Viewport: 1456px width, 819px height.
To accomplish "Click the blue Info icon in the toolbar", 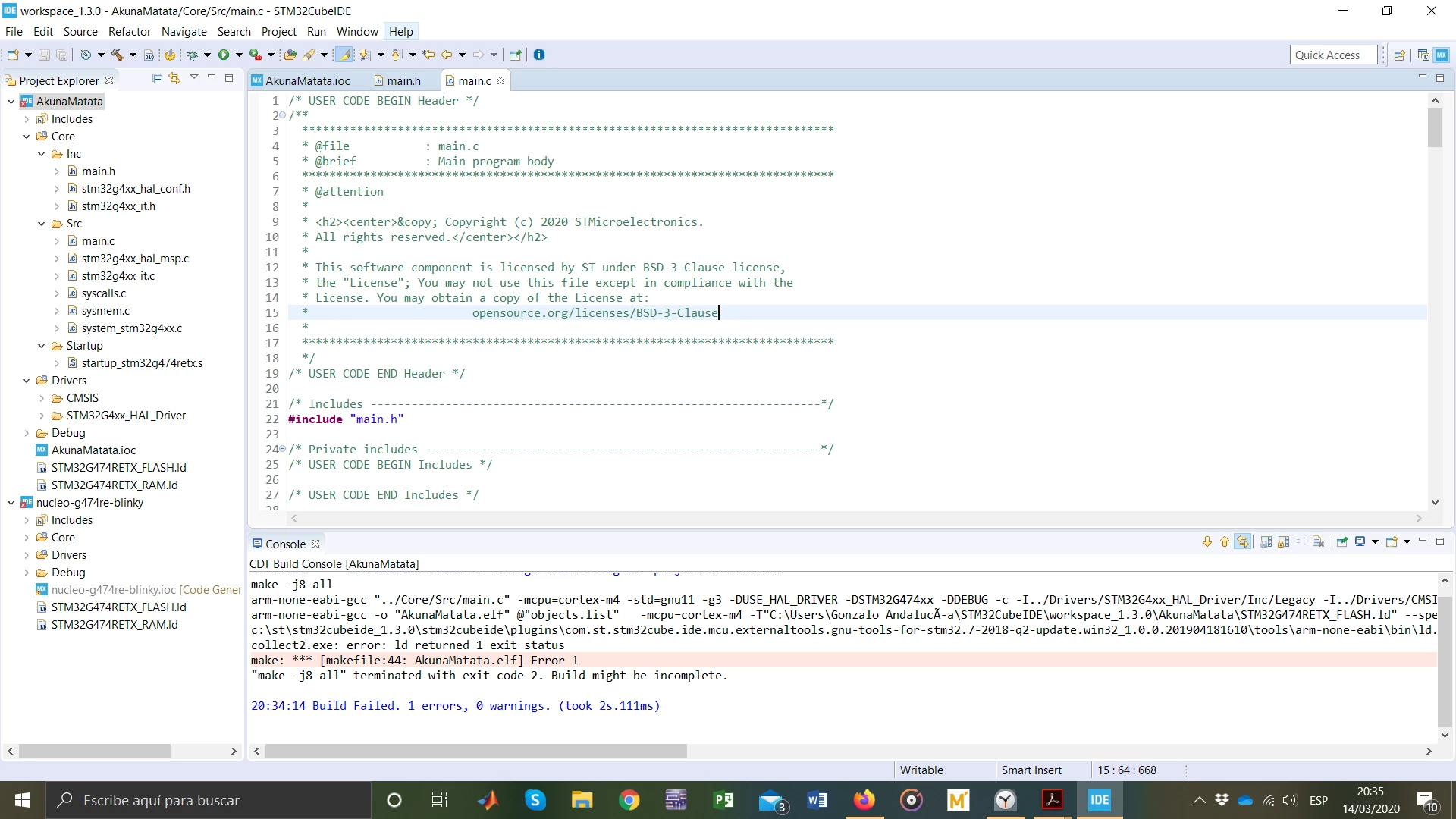I will click(x=539, y=55).
